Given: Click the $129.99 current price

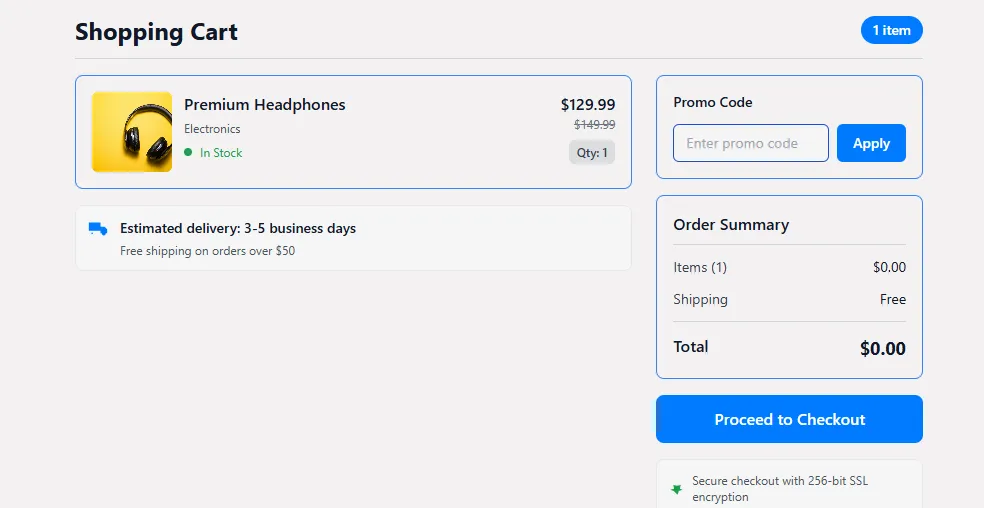Looking at the screenshot, I should pyautogui.click(x=587, y=105).
